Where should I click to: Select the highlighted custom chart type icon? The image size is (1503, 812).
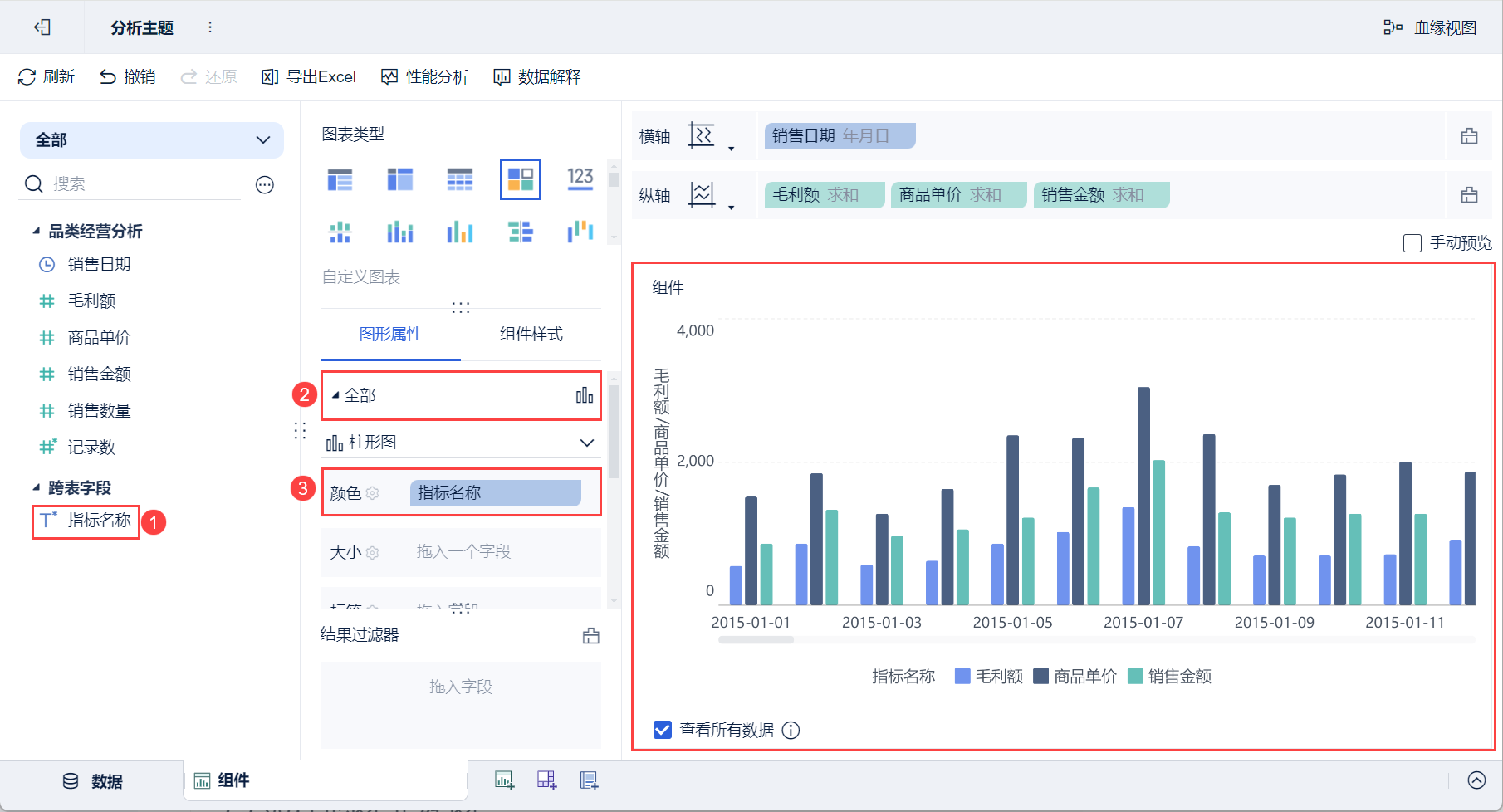[521, 179]
